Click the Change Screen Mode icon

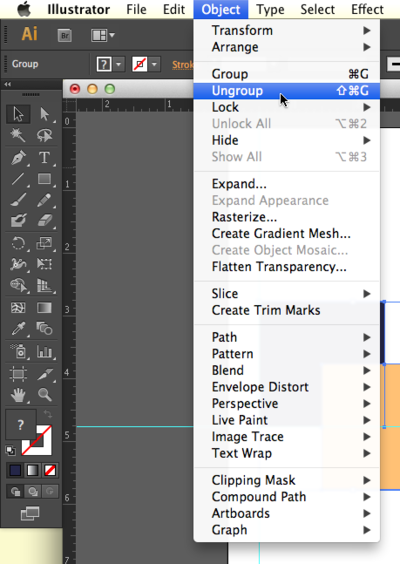pos(30,514)
